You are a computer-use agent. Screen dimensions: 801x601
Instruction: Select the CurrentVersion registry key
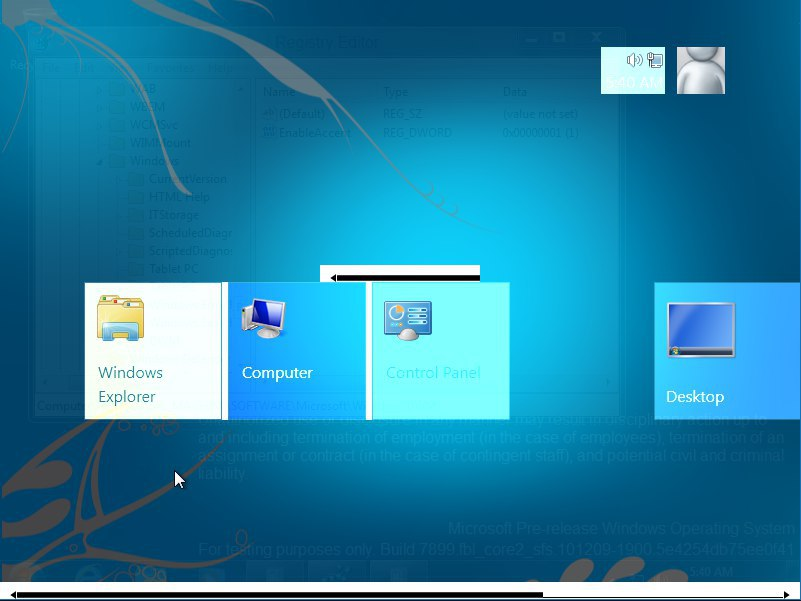187,179
